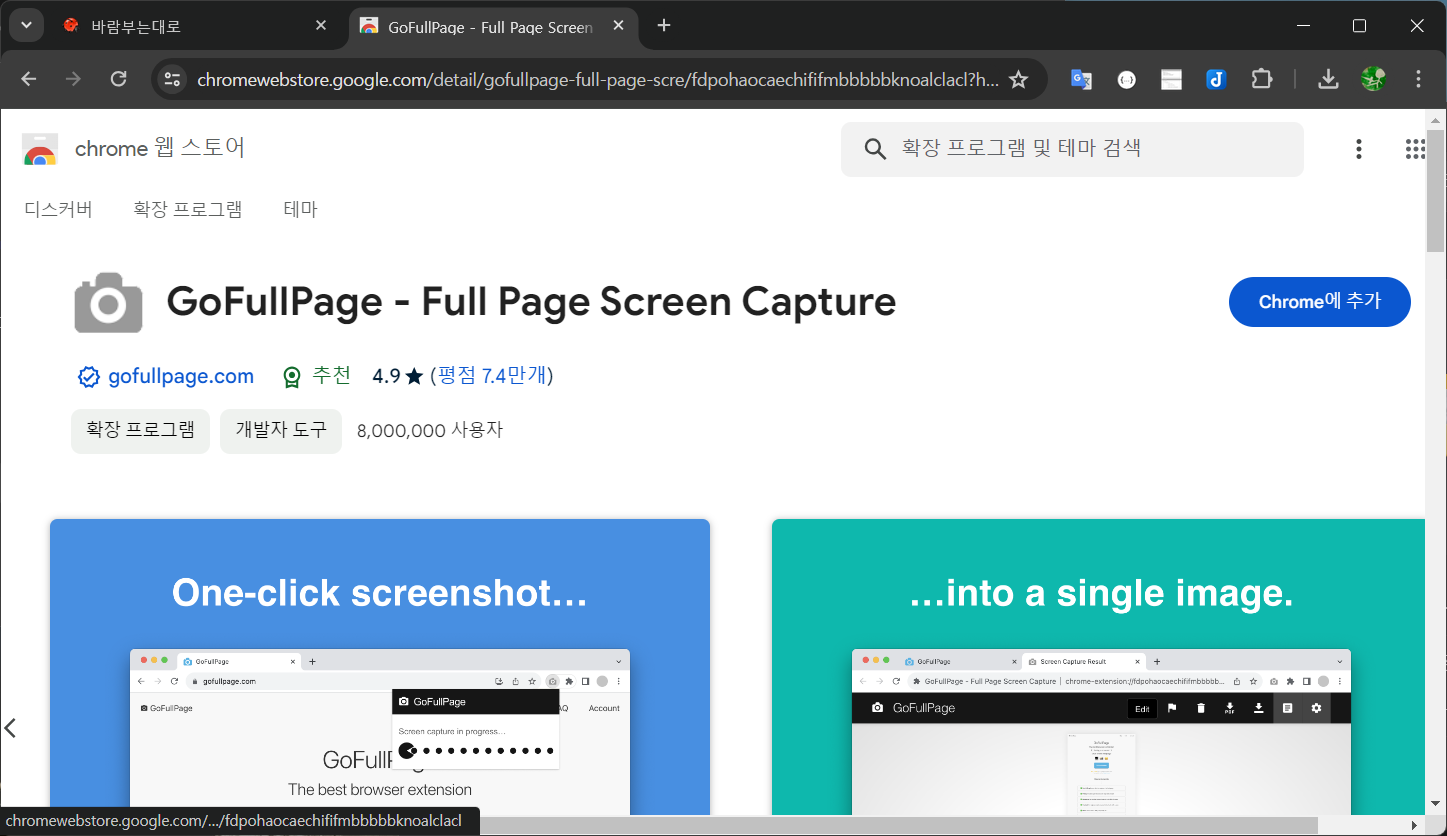Click the GoFullPage extension title heading
This screenshot has width=1447, height=836.
click(x=531, y=302)
